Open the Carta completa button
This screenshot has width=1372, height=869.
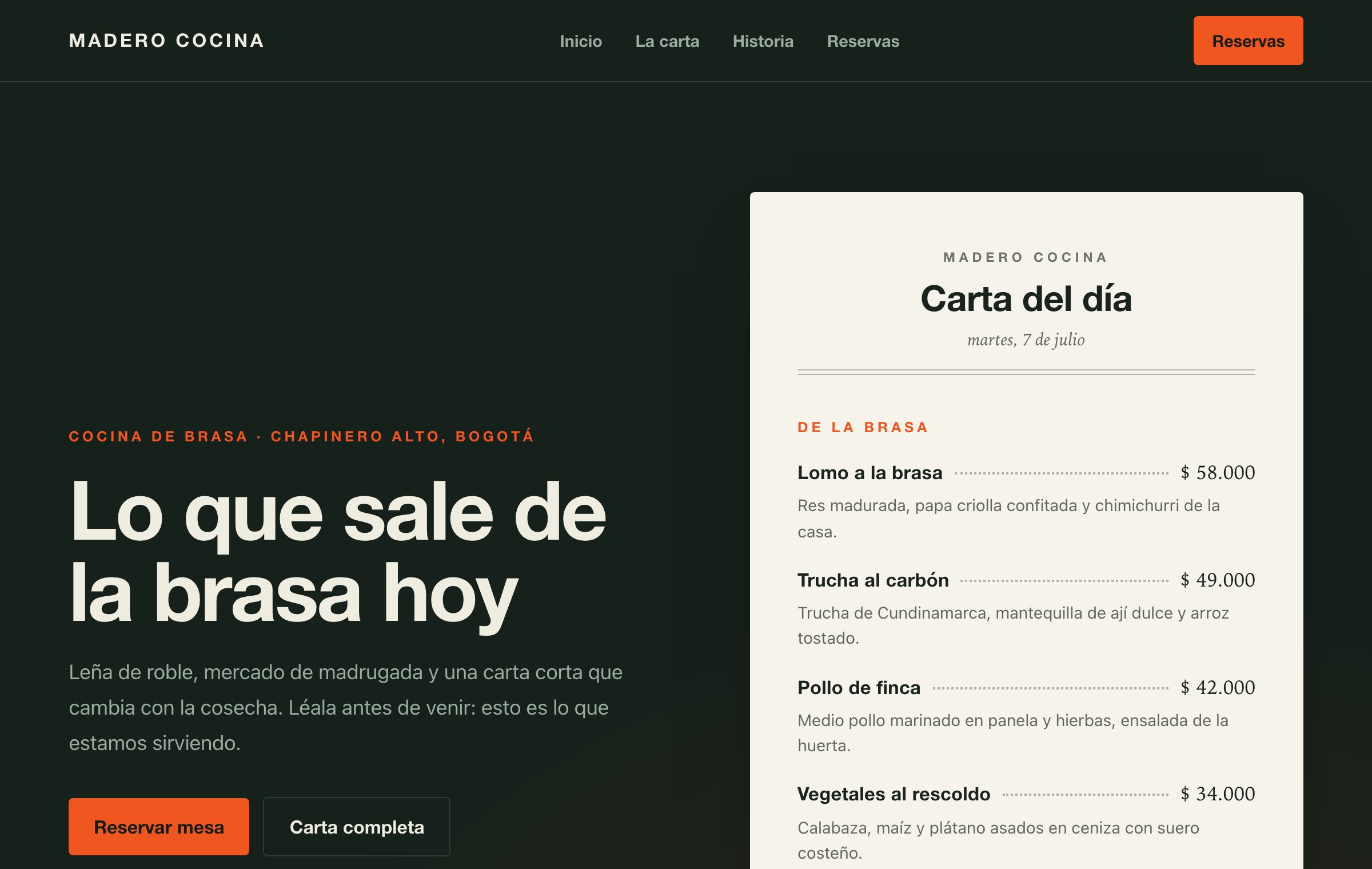coord(357,827)
